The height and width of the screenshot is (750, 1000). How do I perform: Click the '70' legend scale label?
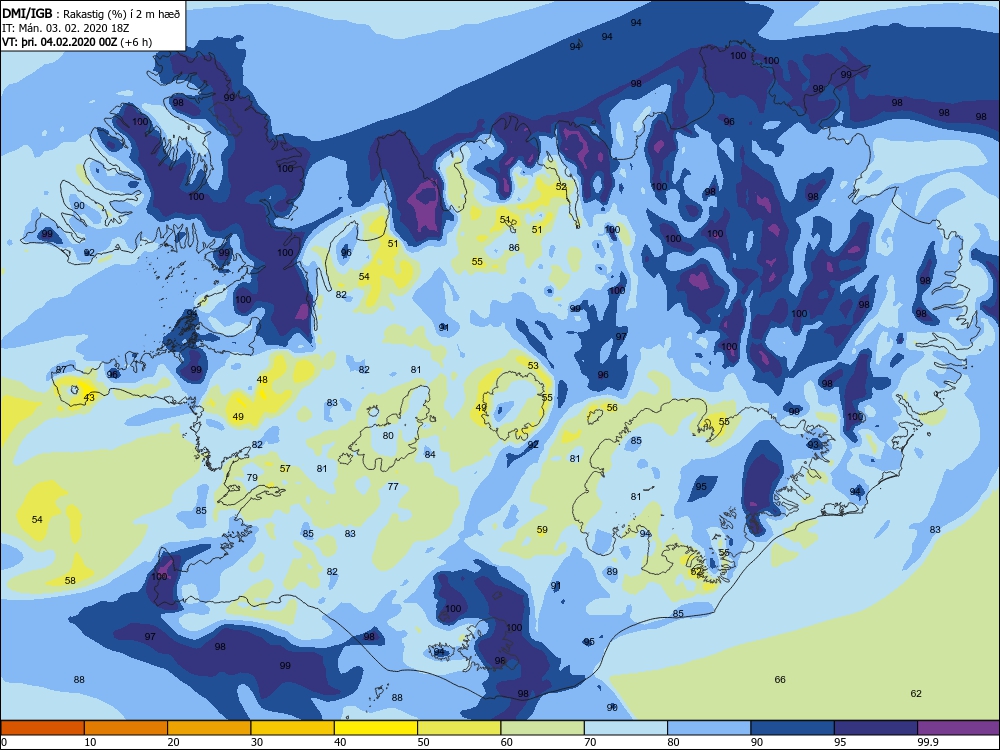(590, 742)
